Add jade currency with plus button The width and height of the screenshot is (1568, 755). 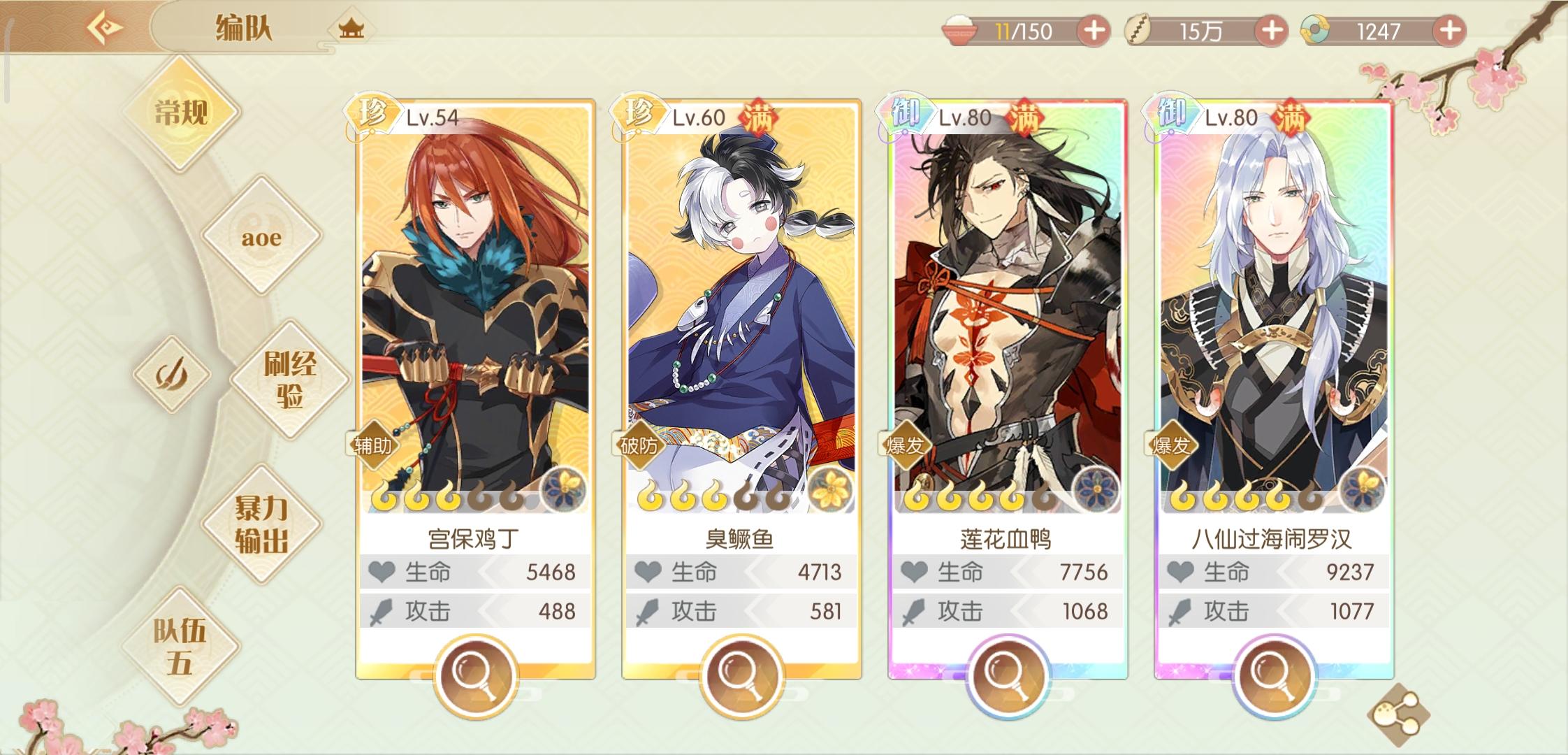[1449, 31]
